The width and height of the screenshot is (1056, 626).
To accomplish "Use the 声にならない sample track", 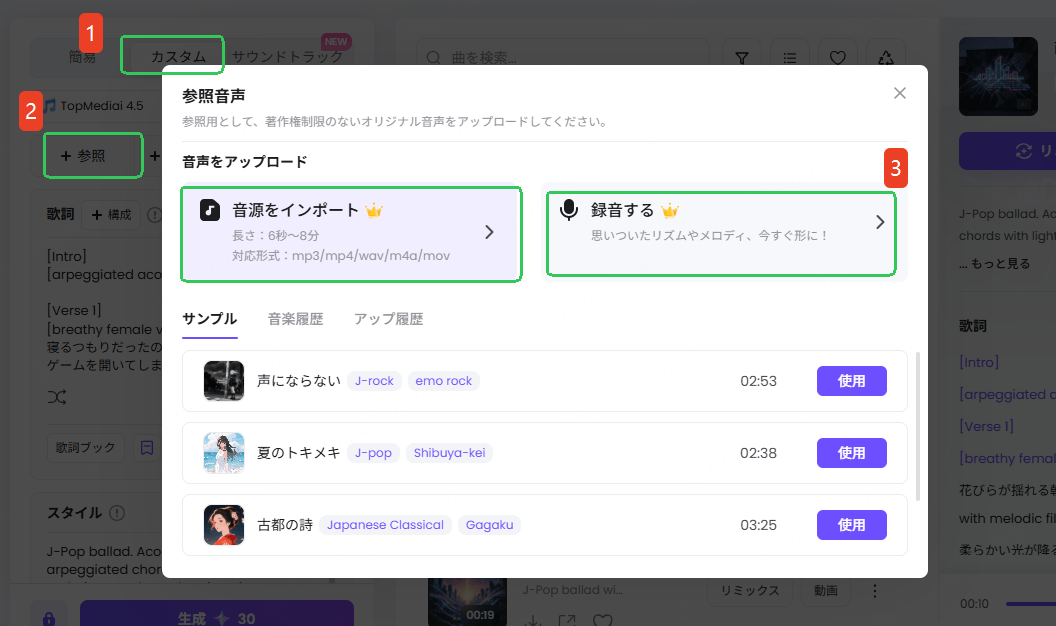I will click(851, 381).
